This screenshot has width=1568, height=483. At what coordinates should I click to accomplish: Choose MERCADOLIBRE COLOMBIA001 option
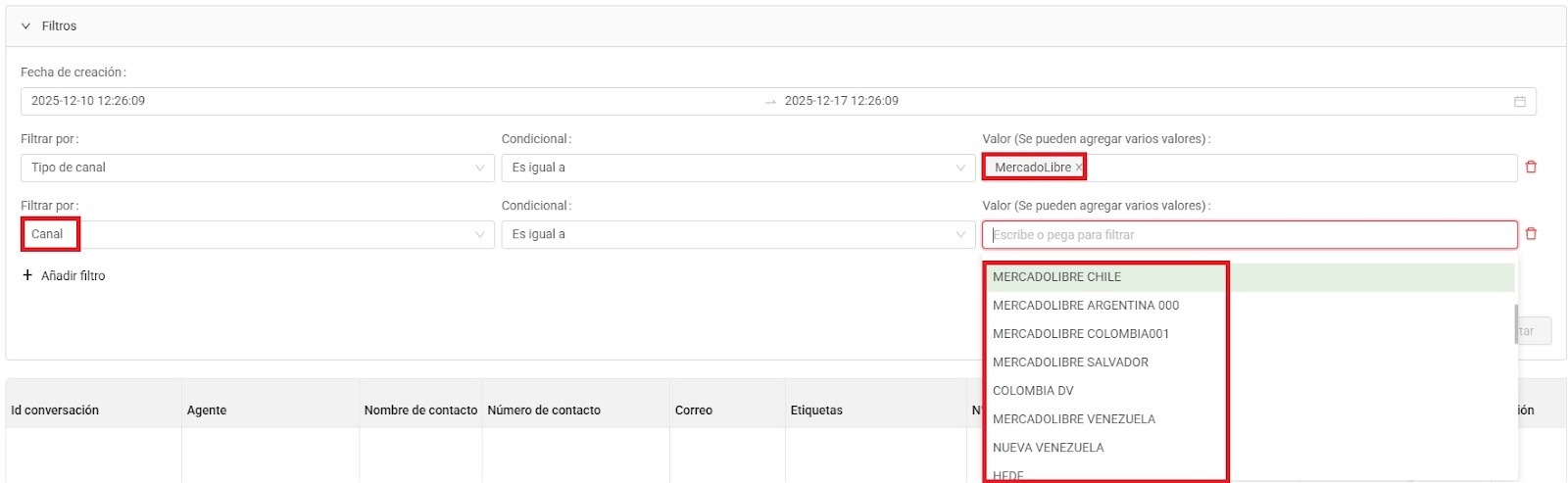click(x=1080, y=334)
